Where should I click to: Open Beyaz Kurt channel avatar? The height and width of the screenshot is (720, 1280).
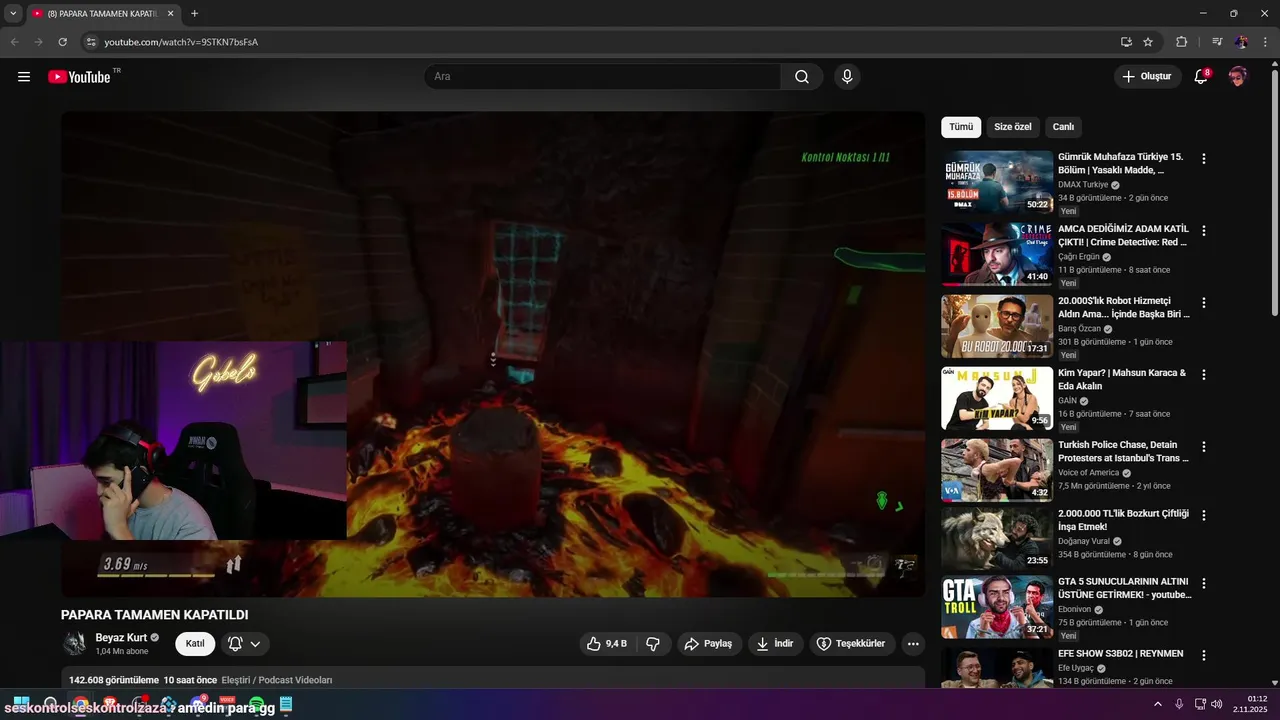(x=75, y=644)
